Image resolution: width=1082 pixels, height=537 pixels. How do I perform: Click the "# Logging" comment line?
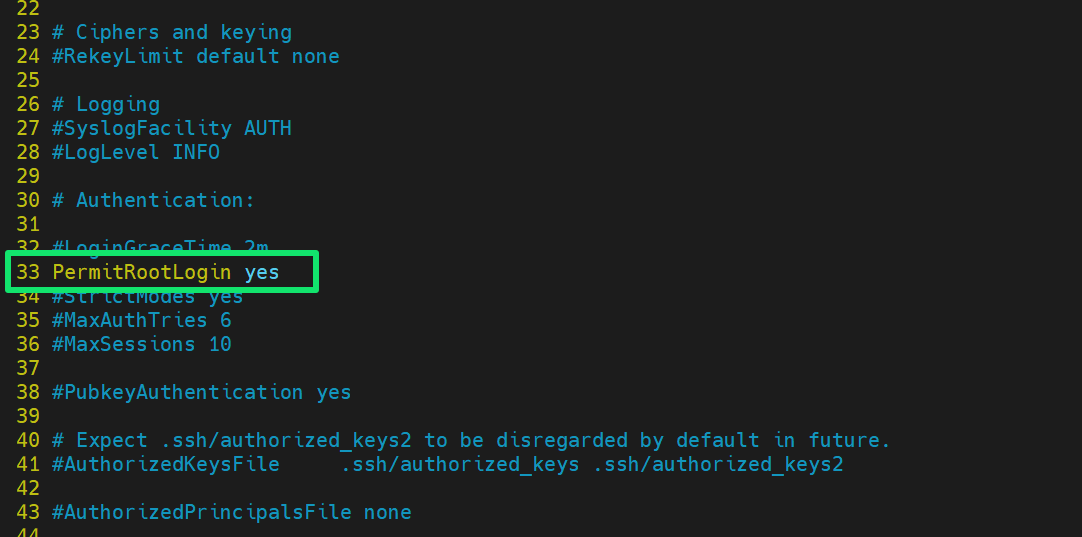pyautogui.click(x=105, y=104)
